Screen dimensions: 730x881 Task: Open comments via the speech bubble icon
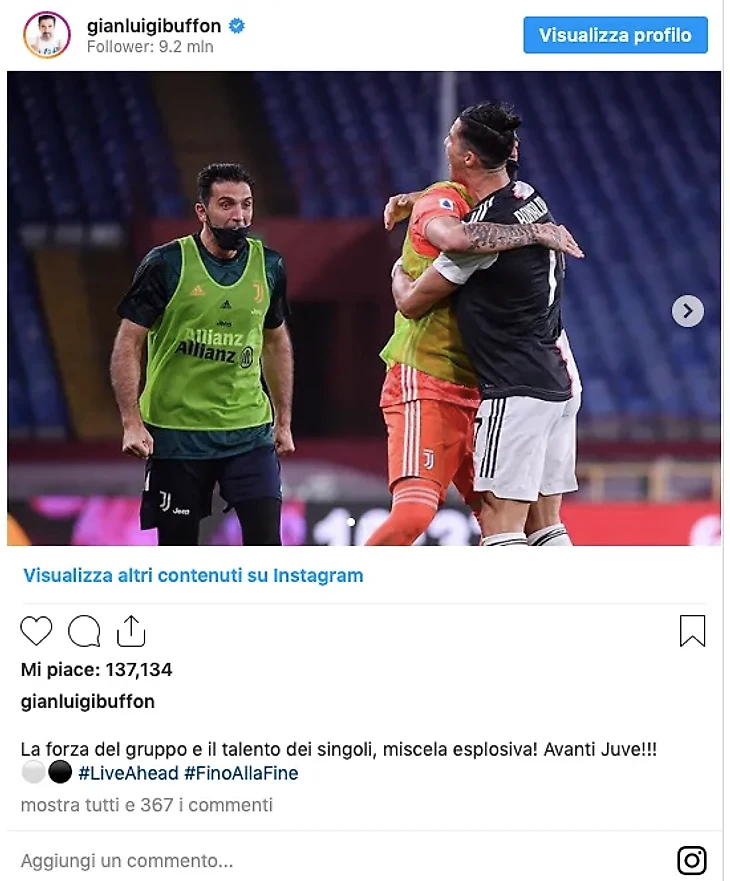pyautogui.click(x=84, y=631)
